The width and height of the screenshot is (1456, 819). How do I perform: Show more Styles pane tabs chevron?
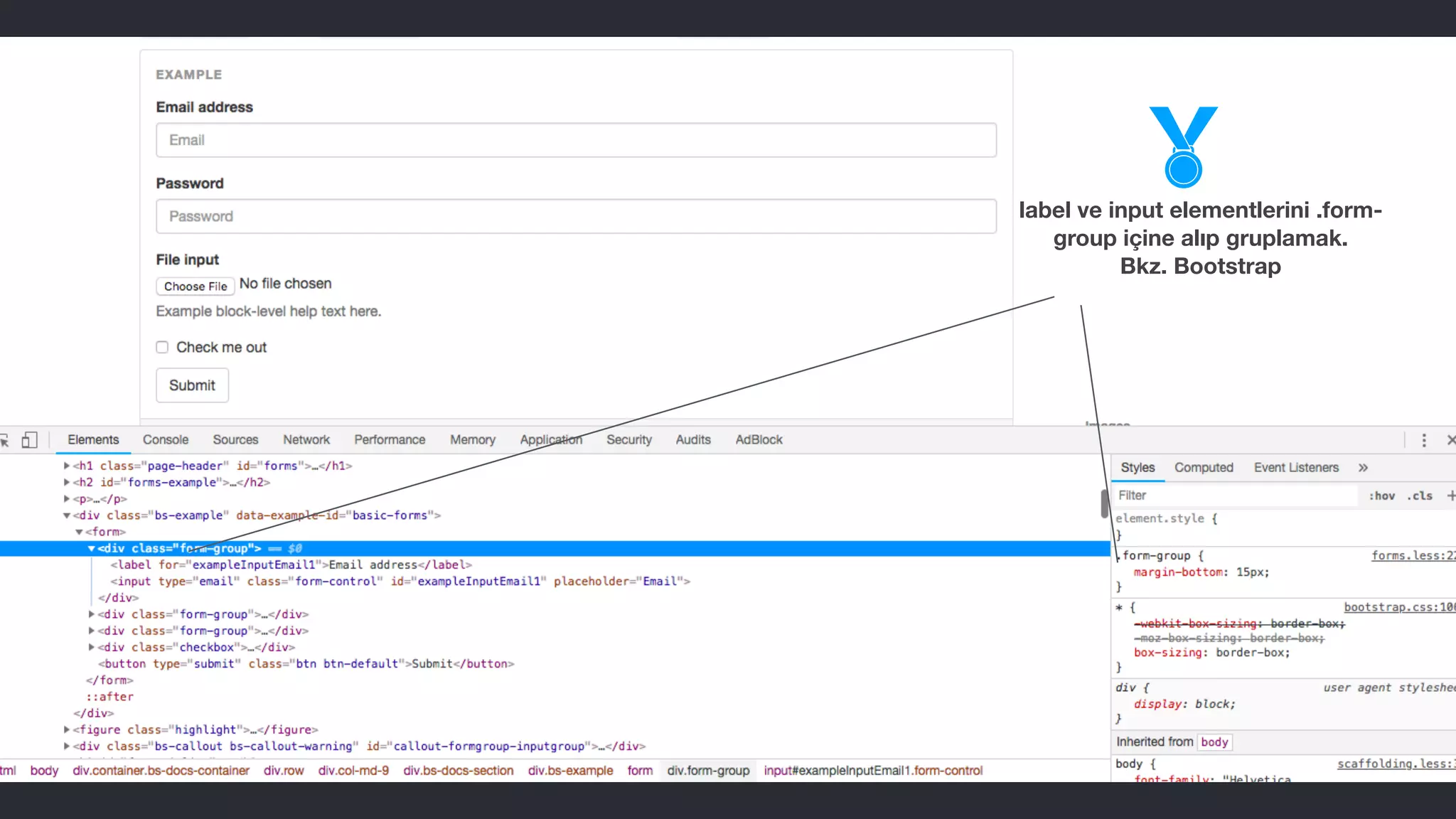tap(1363, 468)
